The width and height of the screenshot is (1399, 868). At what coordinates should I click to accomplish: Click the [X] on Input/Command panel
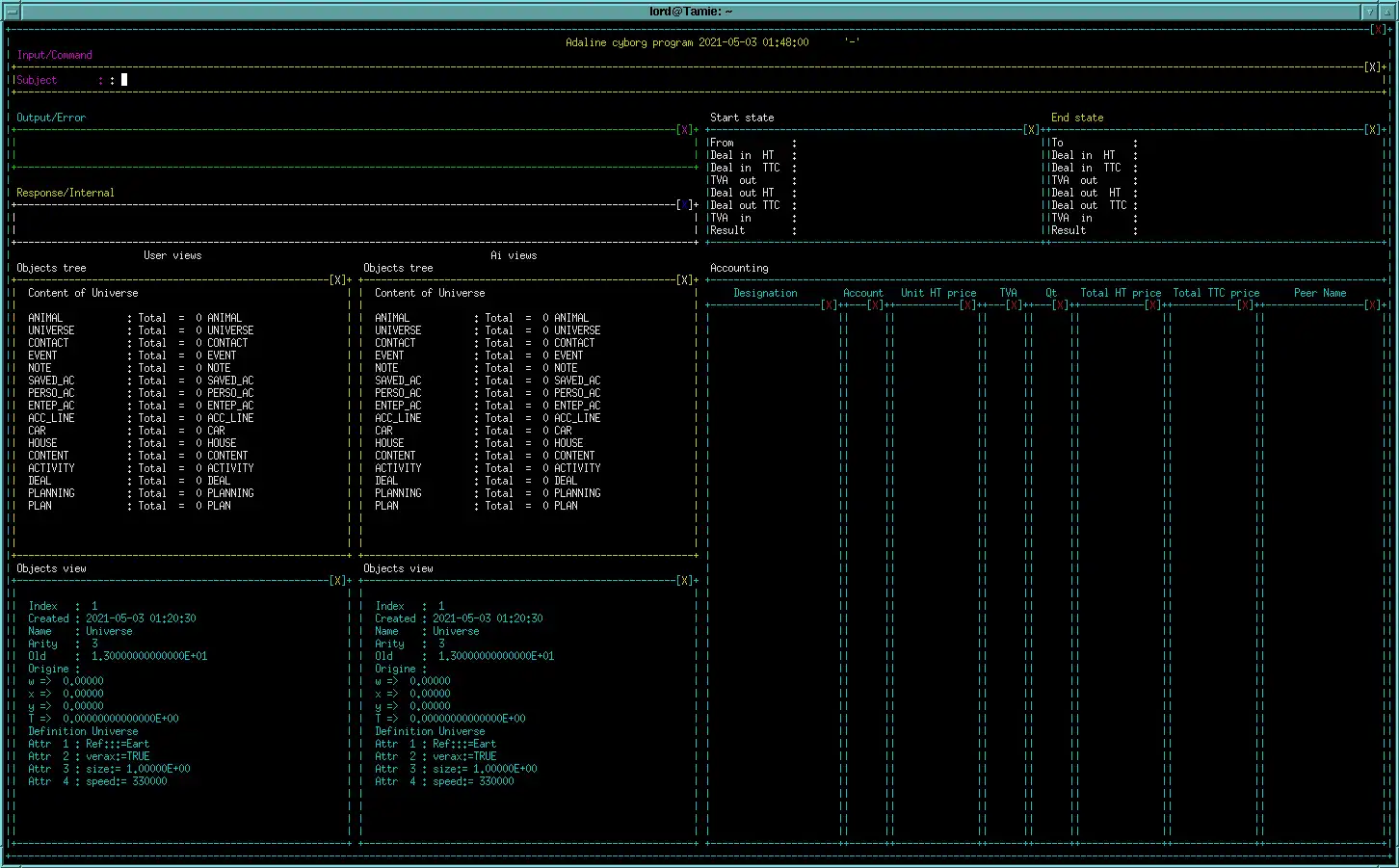pos(1372,67)
